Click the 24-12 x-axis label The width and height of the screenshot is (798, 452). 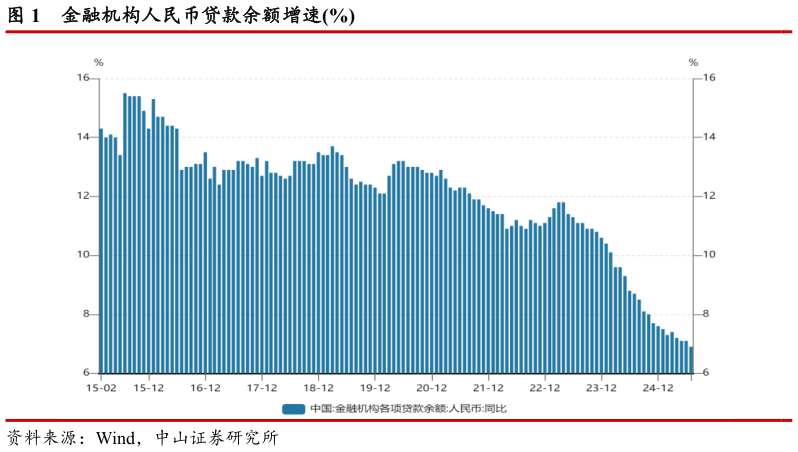click(x=657, y=387)
